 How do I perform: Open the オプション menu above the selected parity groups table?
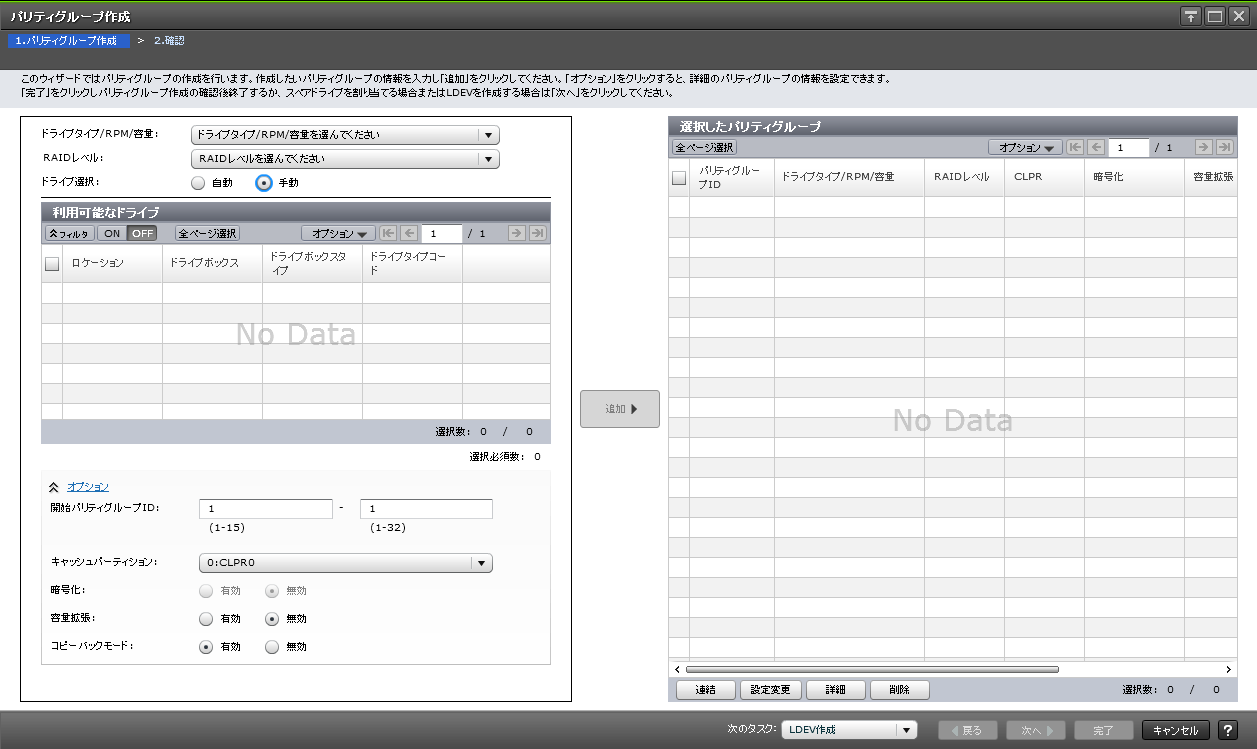[1023, 147]
